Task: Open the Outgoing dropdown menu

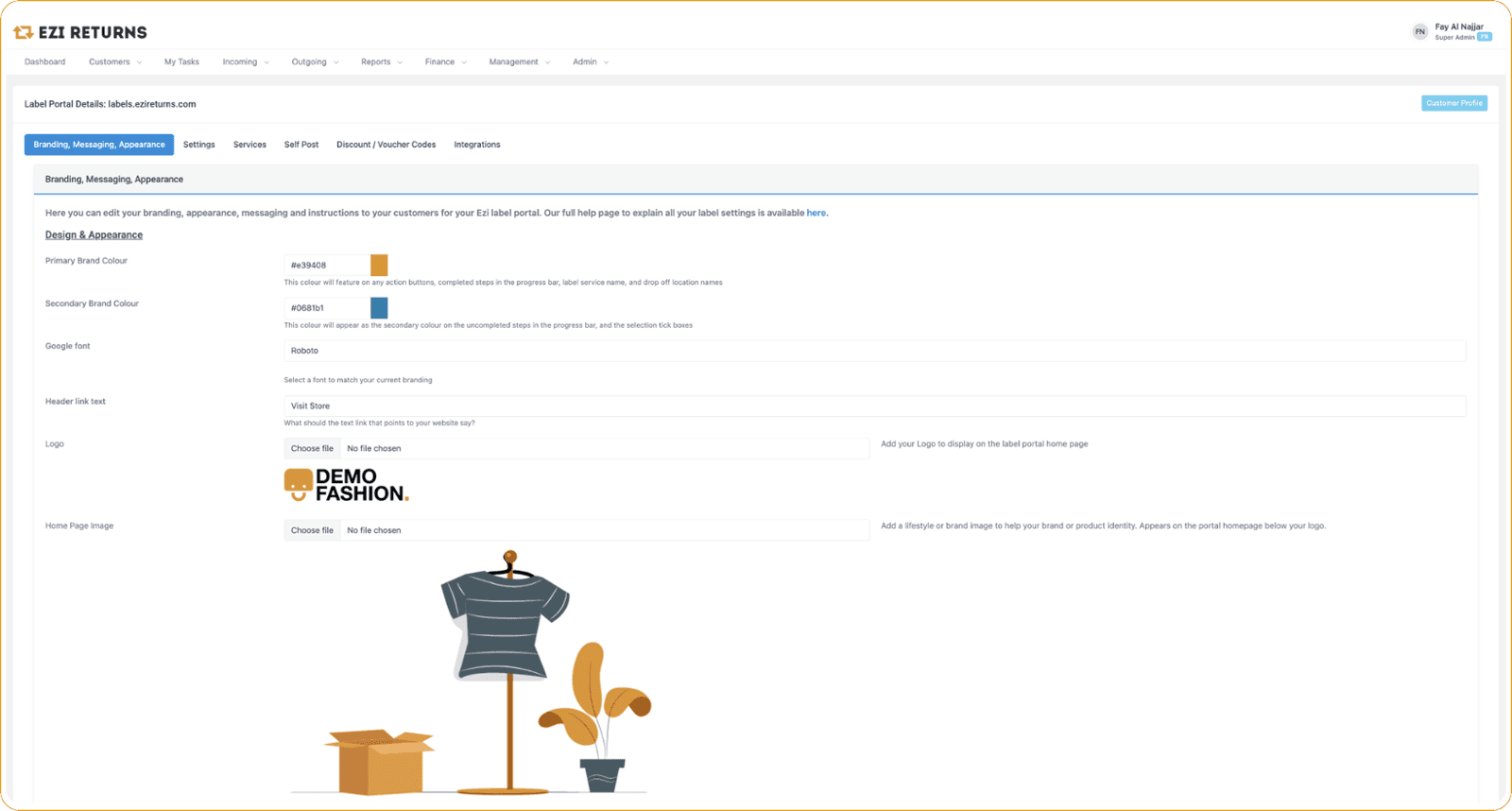Action: 315,62
